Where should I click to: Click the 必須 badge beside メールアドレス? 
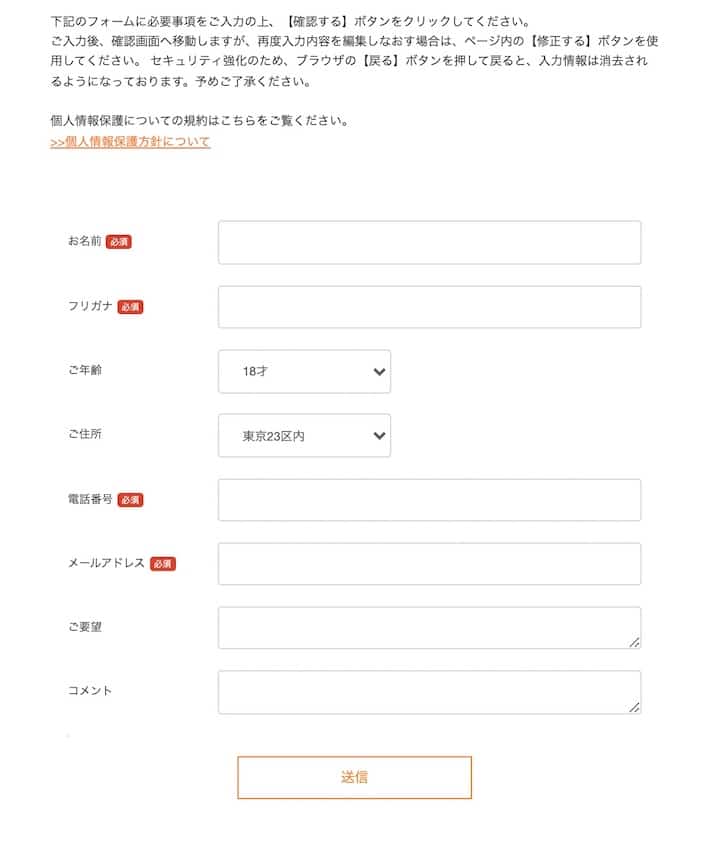pos(163,564)
